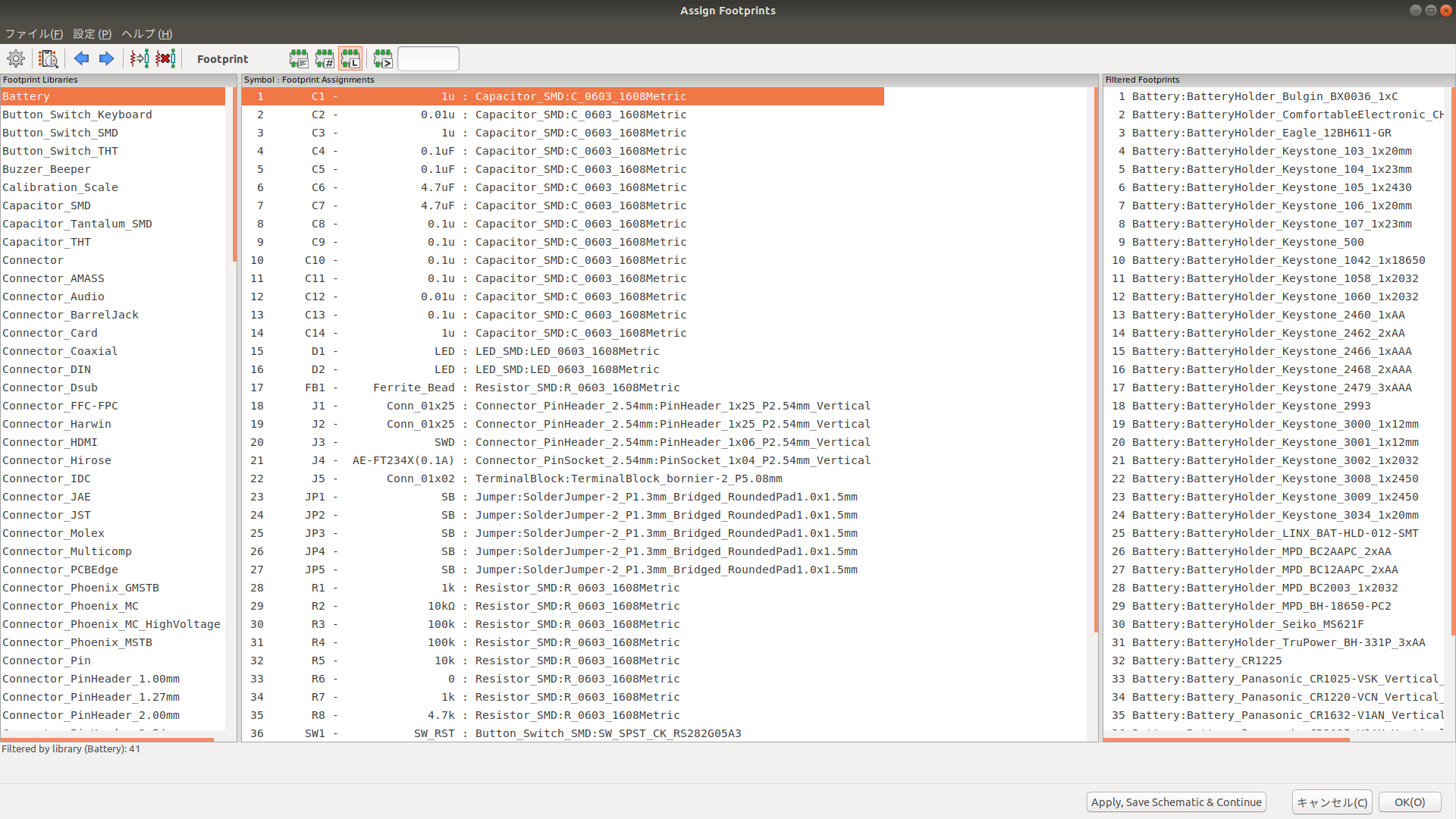Select D1 LED symbol row
The image size is (1456, 819).
[563, 351]
